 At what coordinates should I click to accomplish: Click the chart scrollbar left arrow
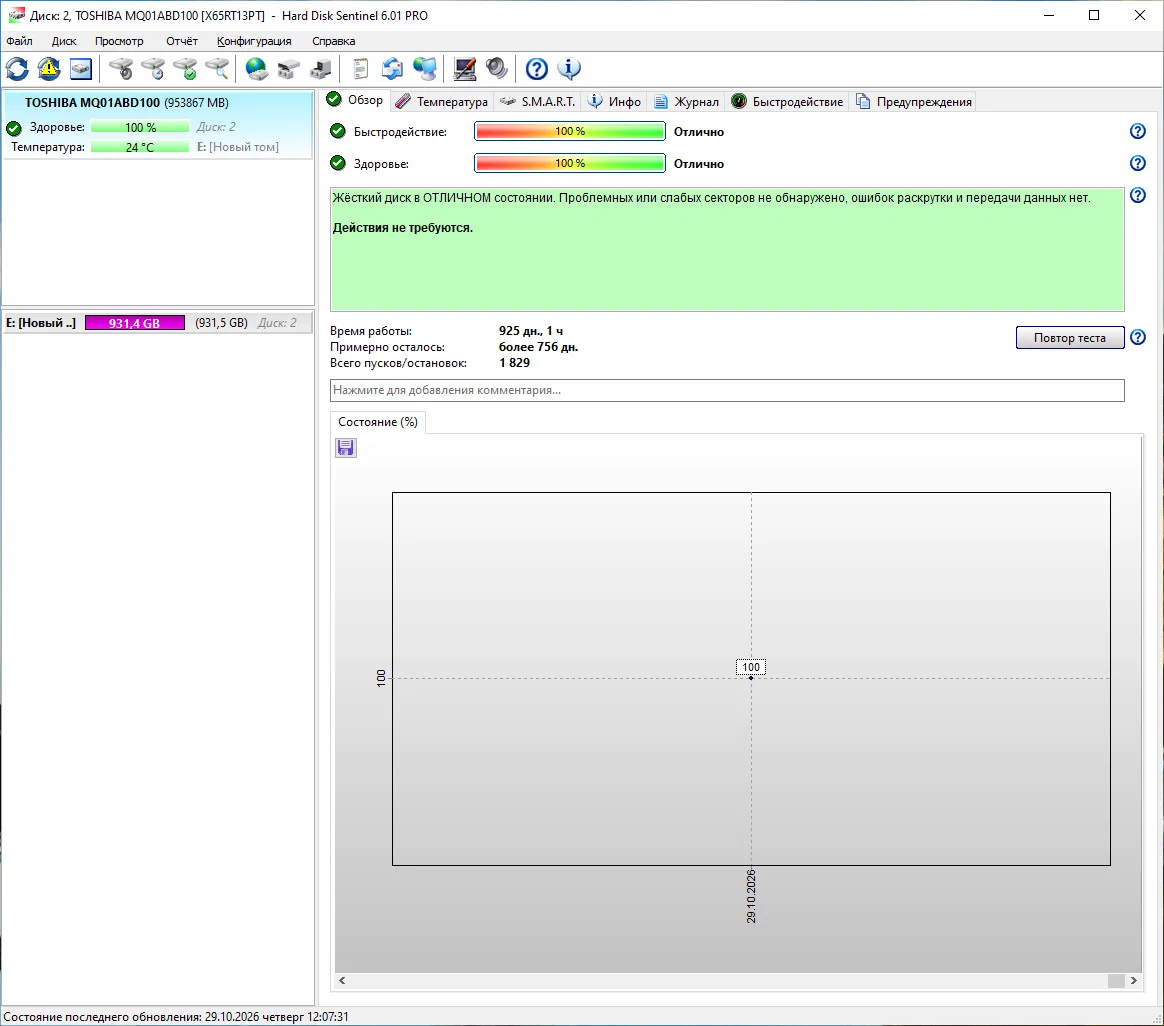(x=342, y=981)
